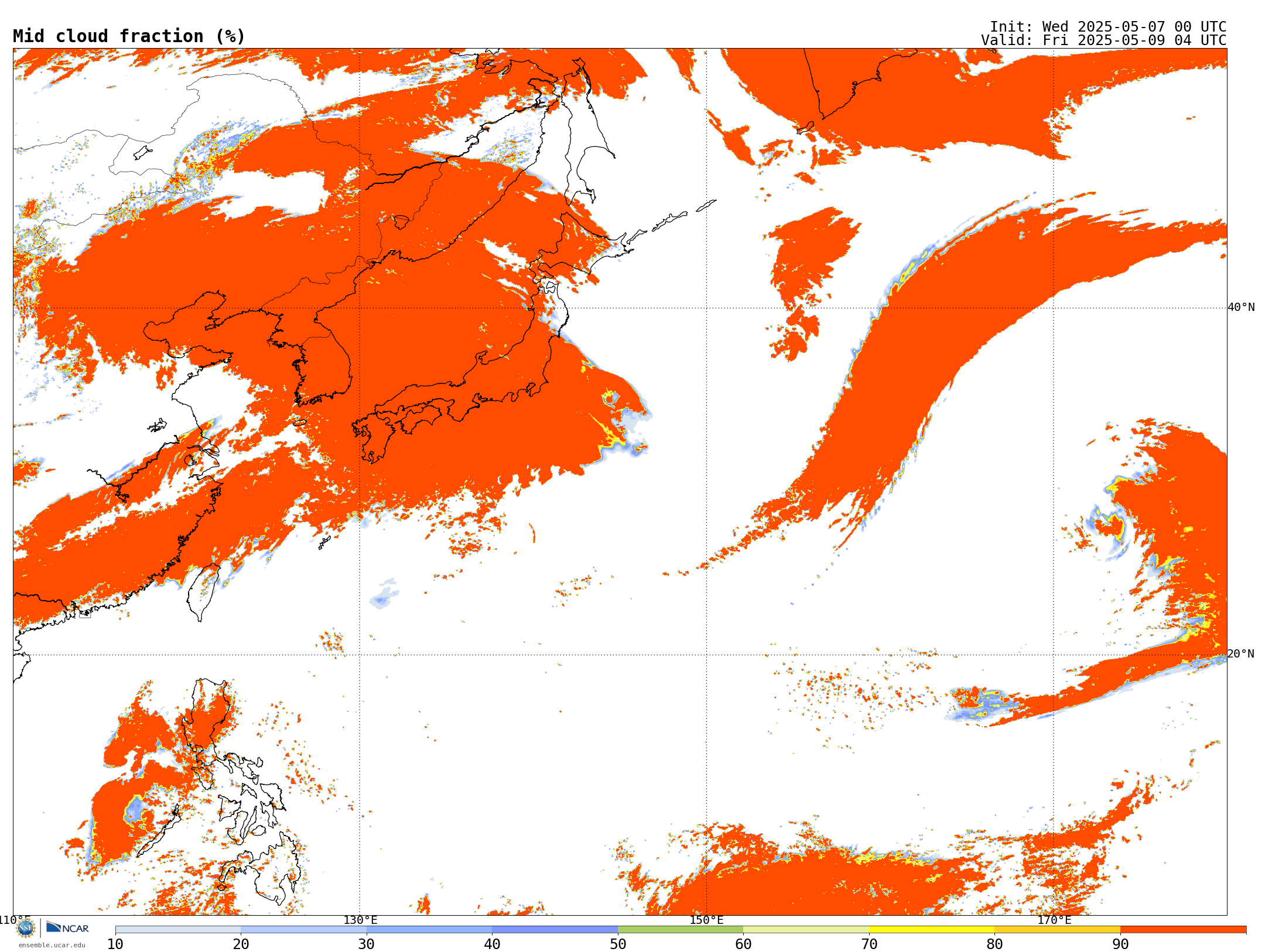This screenshot has height=952, width=1265.
Task: Click the colorbar tick label 40
Action: point(492,944)
